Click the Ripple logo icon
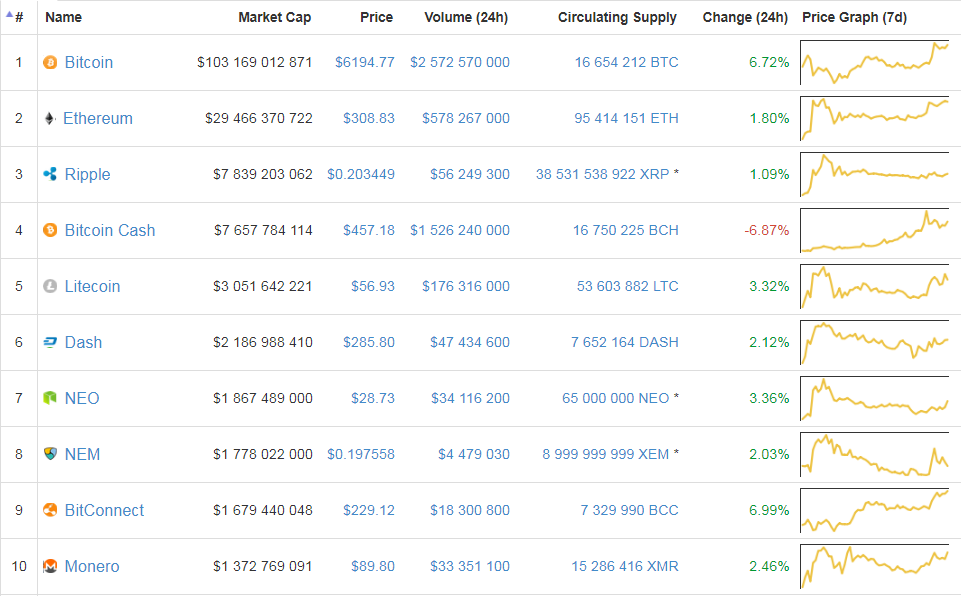 50,174
